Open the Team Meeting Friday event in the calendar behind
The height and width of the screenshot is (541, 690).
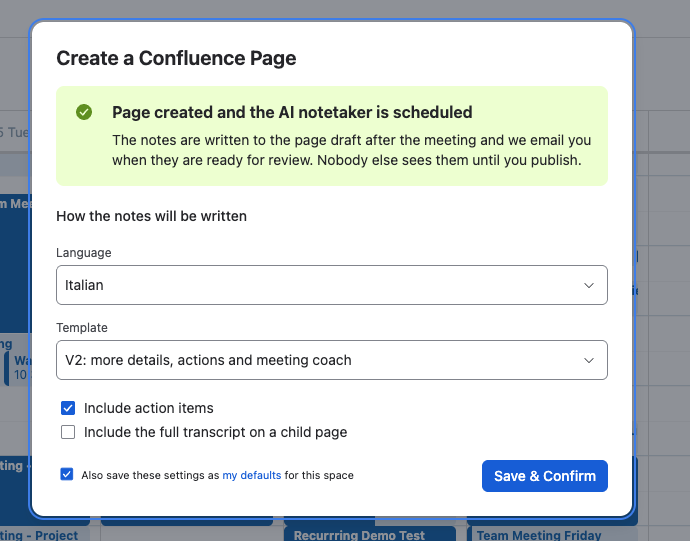pos(552,534)
